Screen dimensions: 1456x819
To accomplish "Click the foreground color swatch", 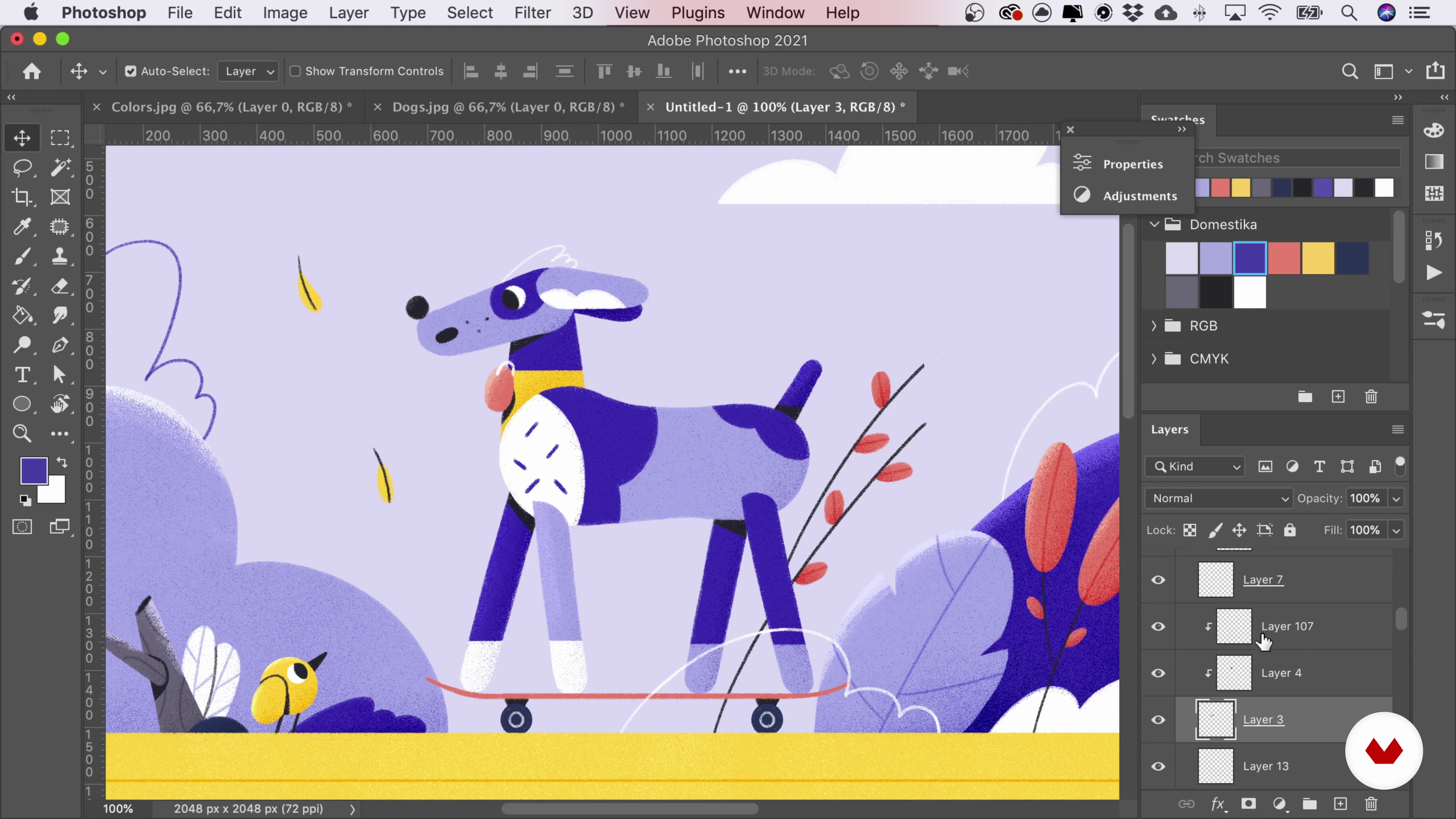I will tap(33, 470).
